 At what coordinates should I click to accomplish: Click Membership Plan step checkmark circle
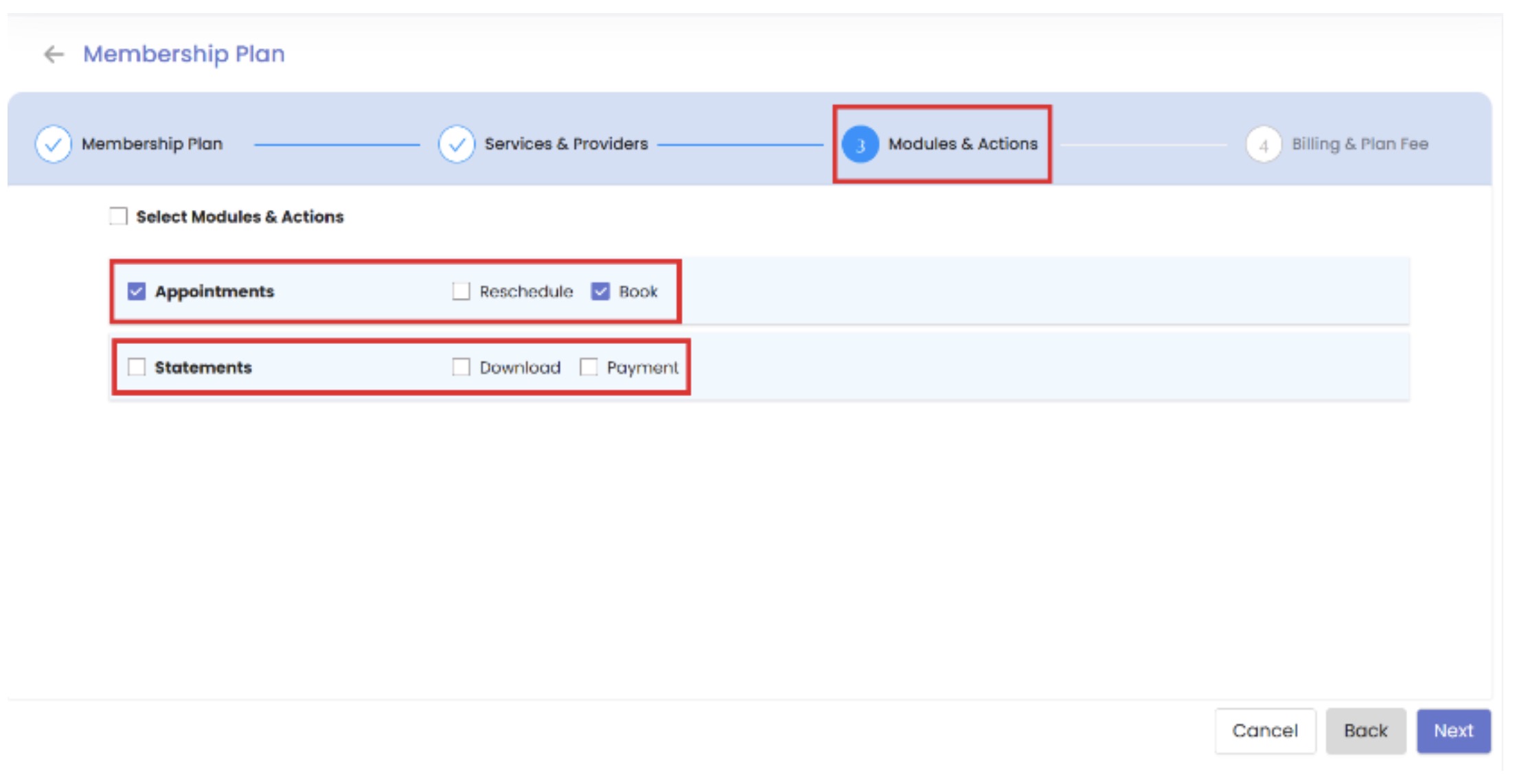(x=53, y=144)
